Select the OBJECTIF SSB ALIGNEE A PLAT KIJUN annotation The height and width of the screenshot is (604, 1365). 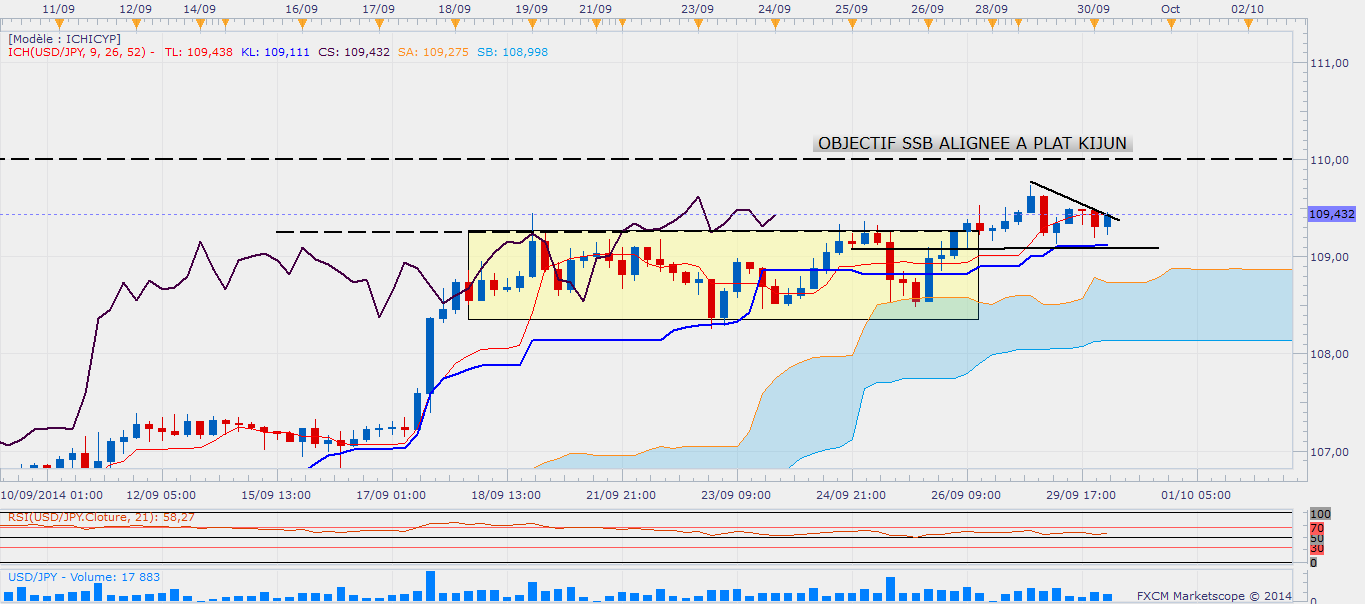pyautogui.click(x=974, y=144)
